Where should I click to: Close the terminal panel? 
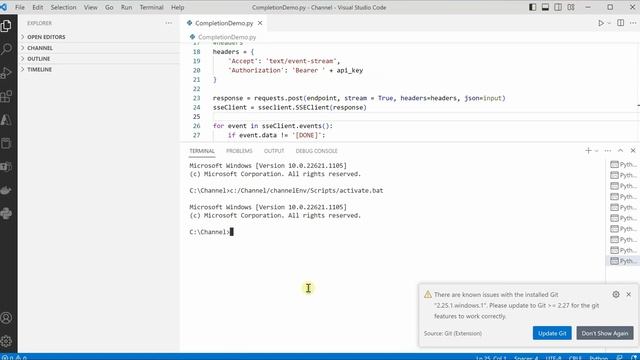(633, 151)
